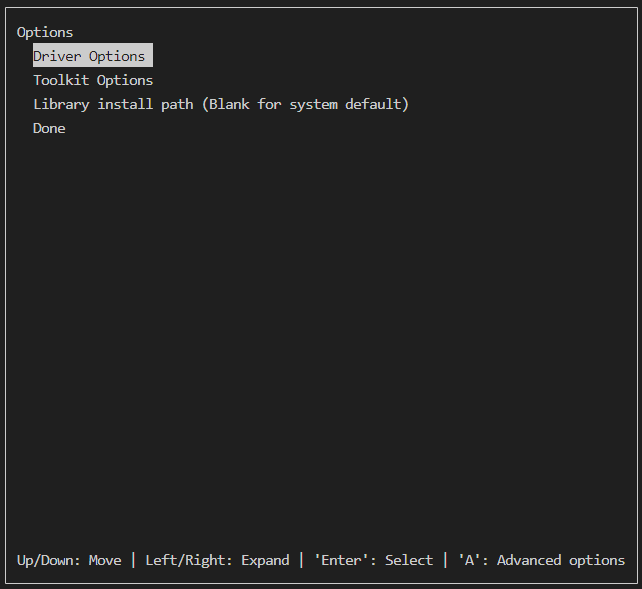642x589 pixels.
Task: Click the word 'Driver' in highlighted row
Action: [x=57, y=56]
